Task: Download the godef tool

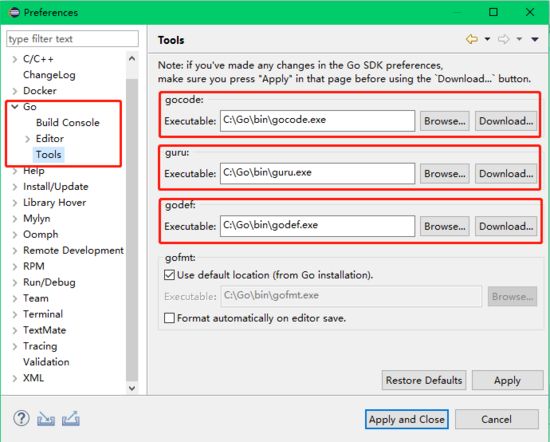Action: [x=506, y=226]
